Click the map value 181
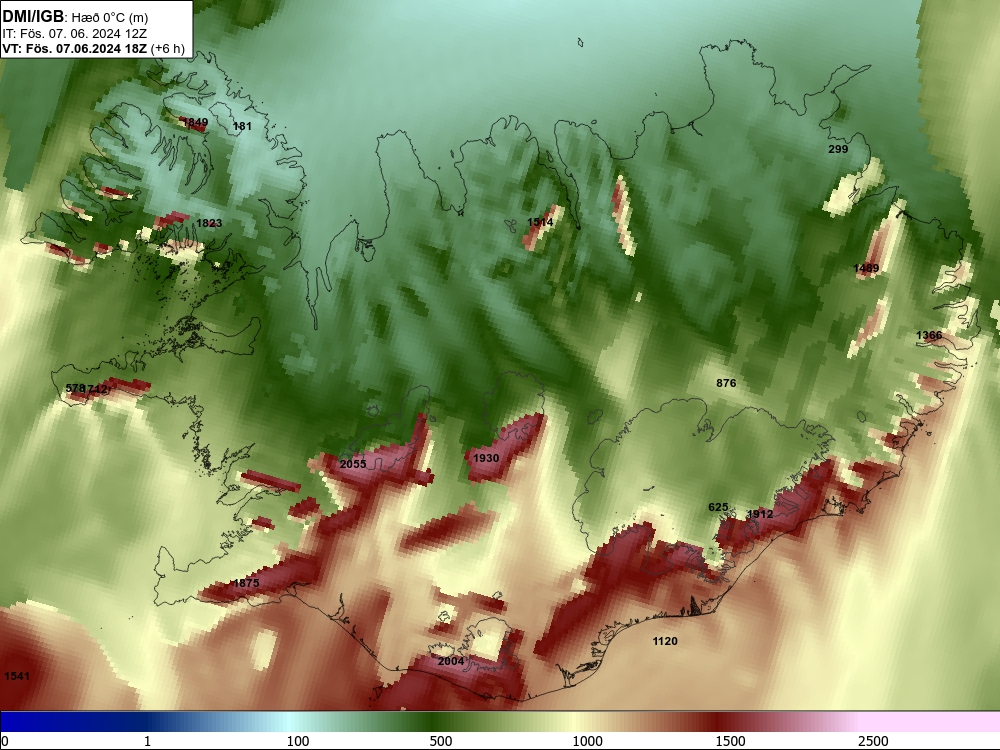The height and width of the screenshot is (750, 1000). click(x=242, y=126)
